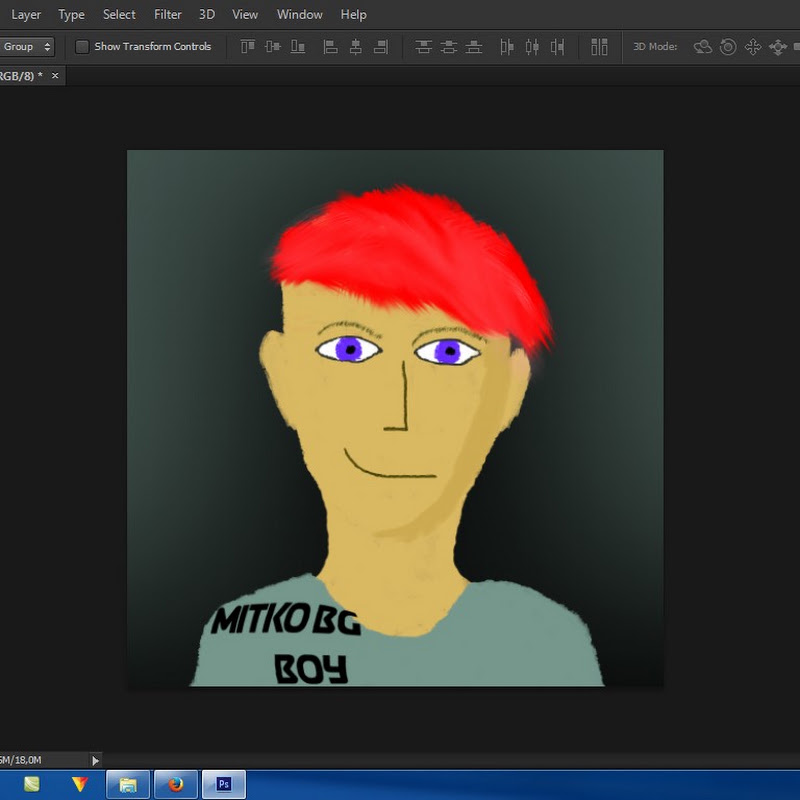Select Roll the 3D Object mode
Screen dimensions: 800x800
728,47
